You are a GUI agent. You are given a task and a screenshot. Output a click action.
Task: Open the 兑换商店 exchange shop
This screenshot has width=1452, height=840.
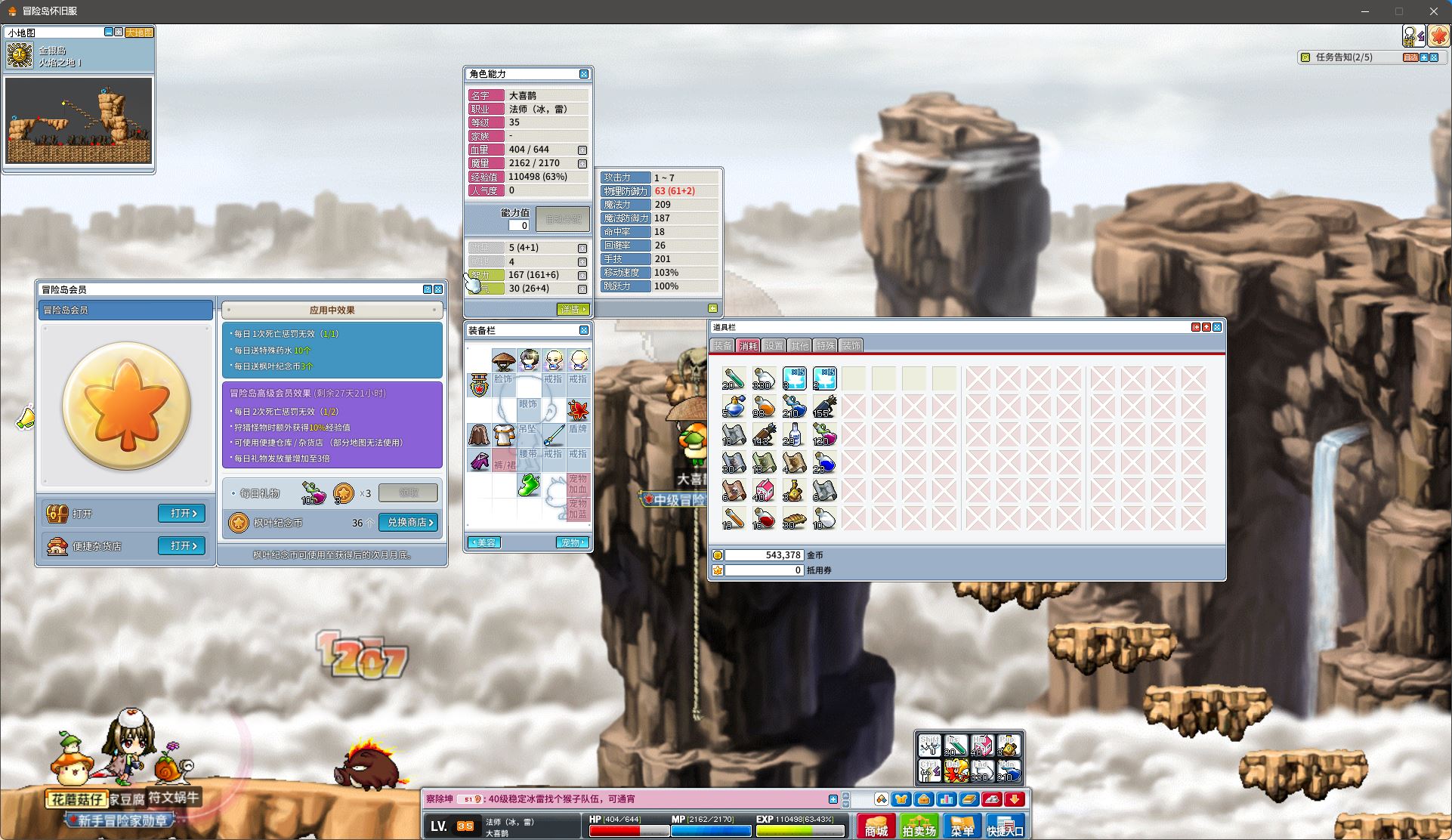pyautogui.click(x=409, y=522)
